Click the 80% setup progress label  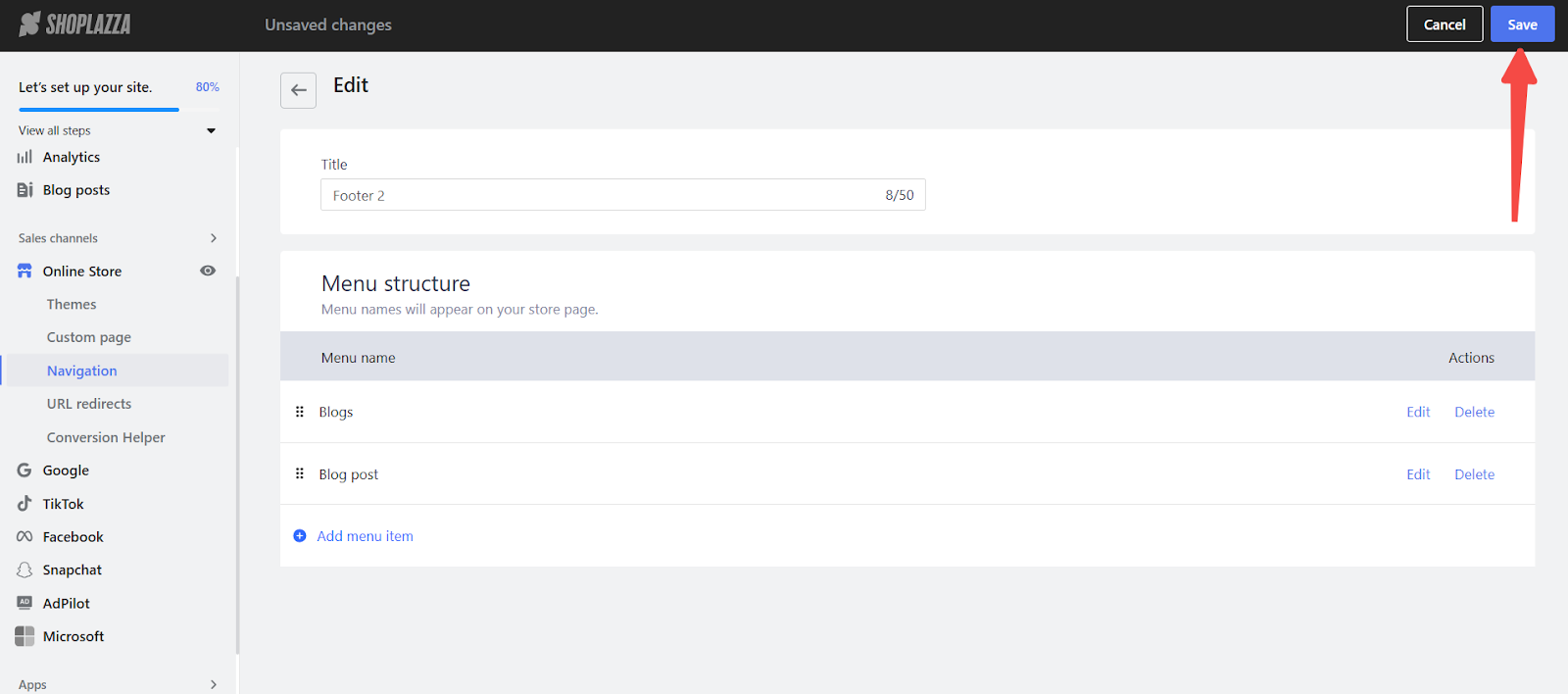click(207, 87)
